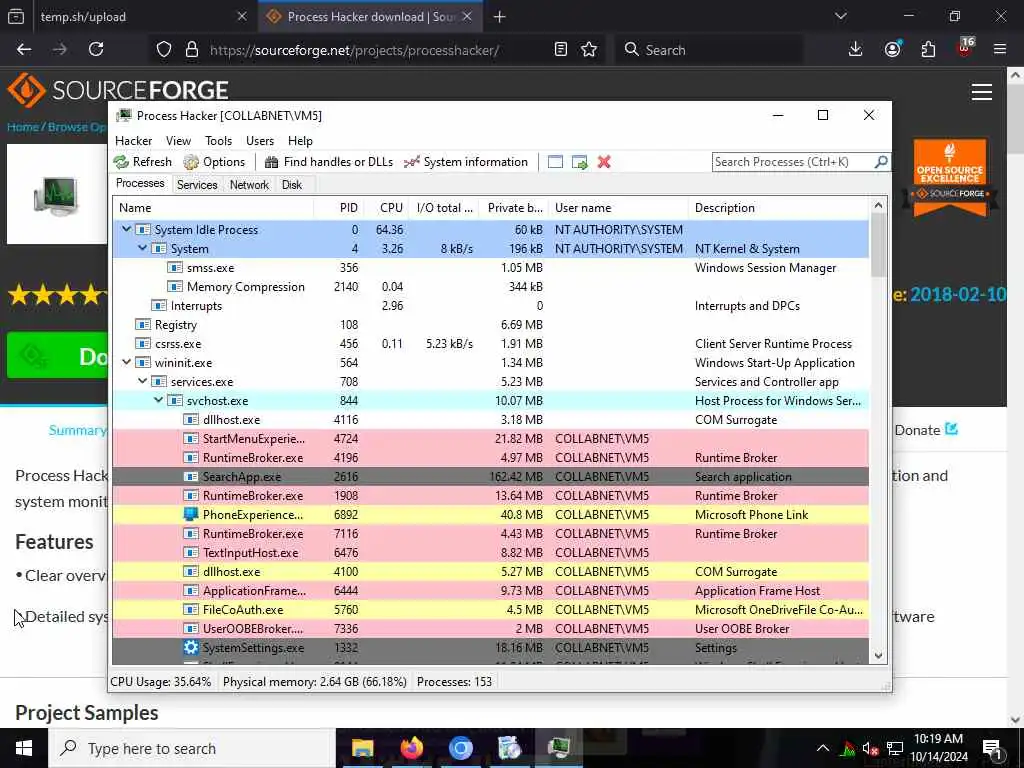Click the find window and thread icon
The width and height of the screenshot is (1024, 768).
coord(579,162)
